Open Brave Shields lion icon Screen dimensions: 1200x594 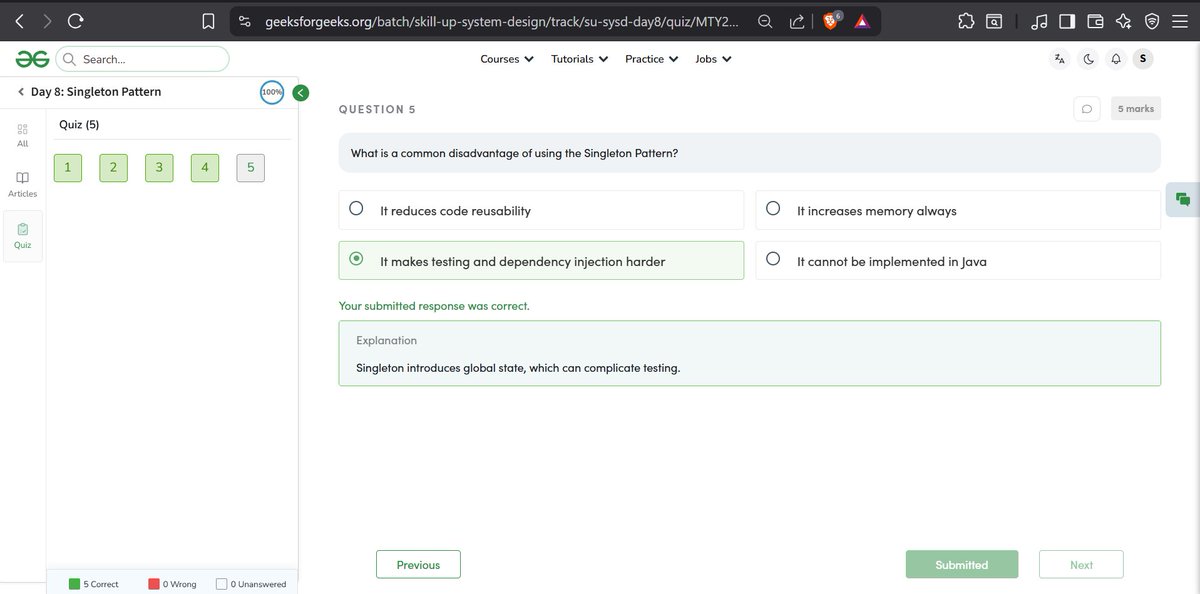pyautogui.click(x=830, y=20)
